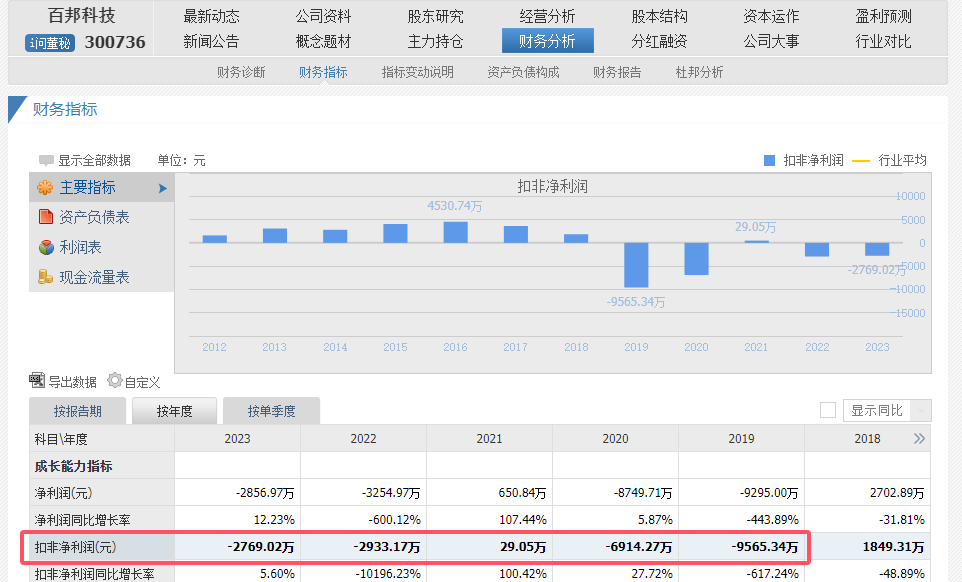Open 股东研究 navigation link
The height and width of the screenshot is (582, 962).
click(x=435, y=16)
